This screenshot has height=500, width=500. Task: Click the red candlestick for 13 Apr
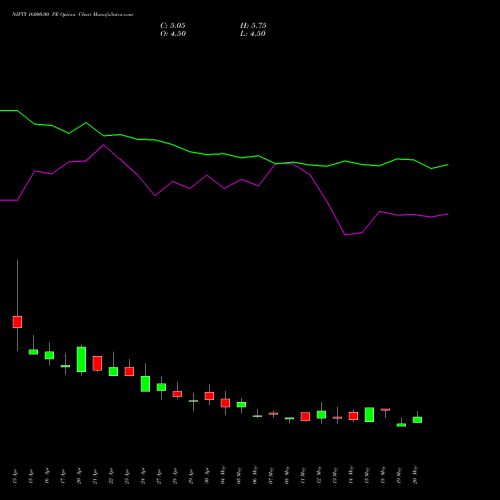pyautogui.click(x=17, y=322)
